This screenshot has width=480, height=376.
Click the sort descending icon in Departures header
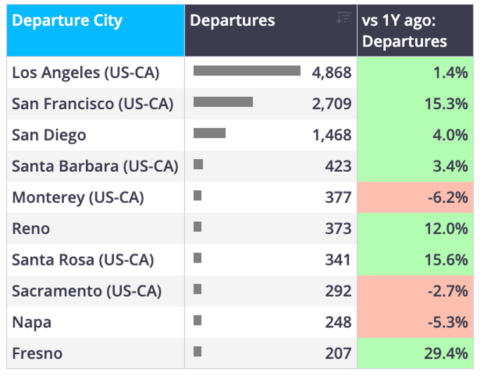344,17
